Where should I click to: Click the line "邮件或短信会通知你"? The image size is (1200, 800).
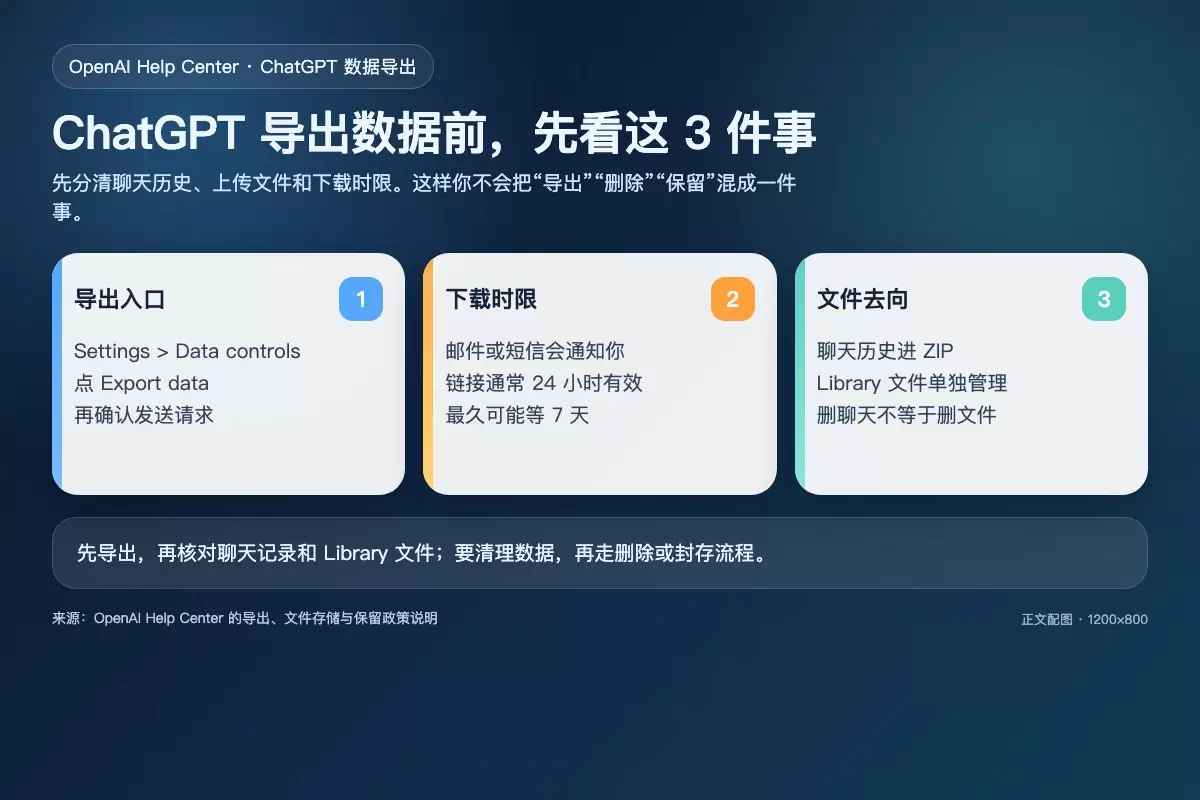535,351
